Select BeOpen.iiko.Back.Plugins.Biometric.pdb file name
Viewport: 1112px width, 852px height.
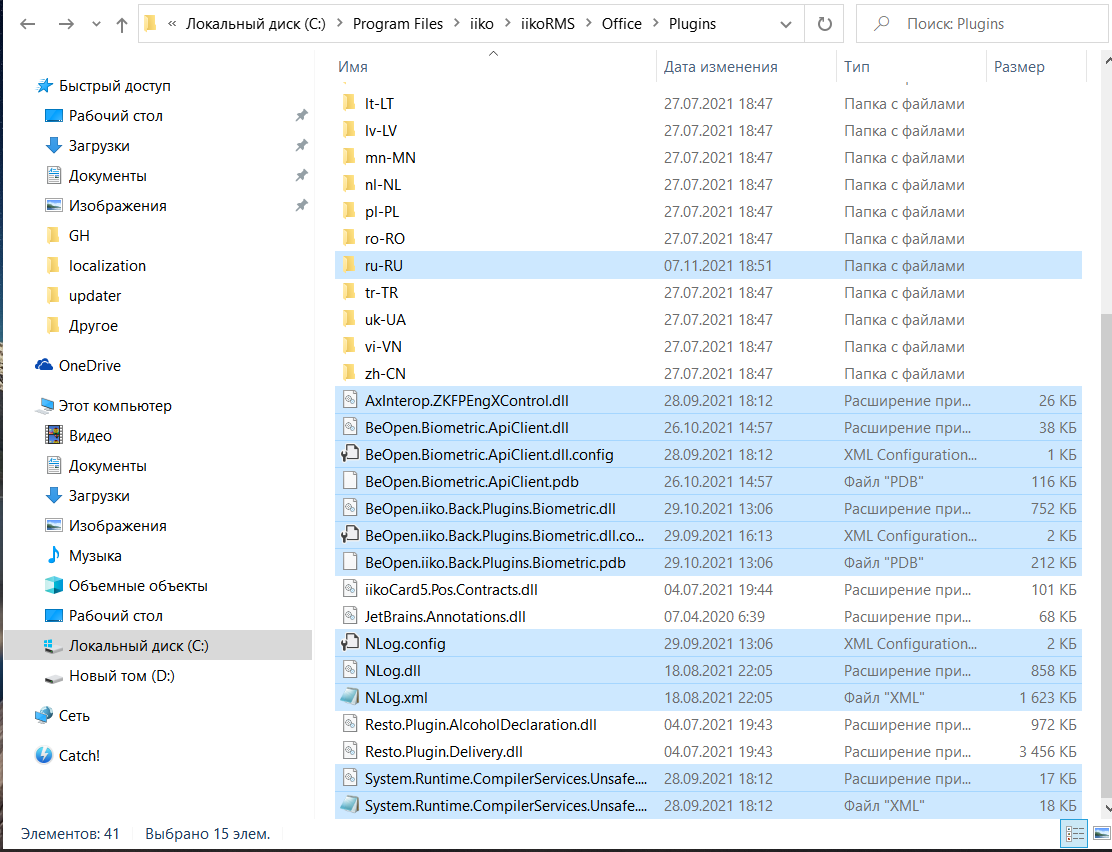coord(495,563)
